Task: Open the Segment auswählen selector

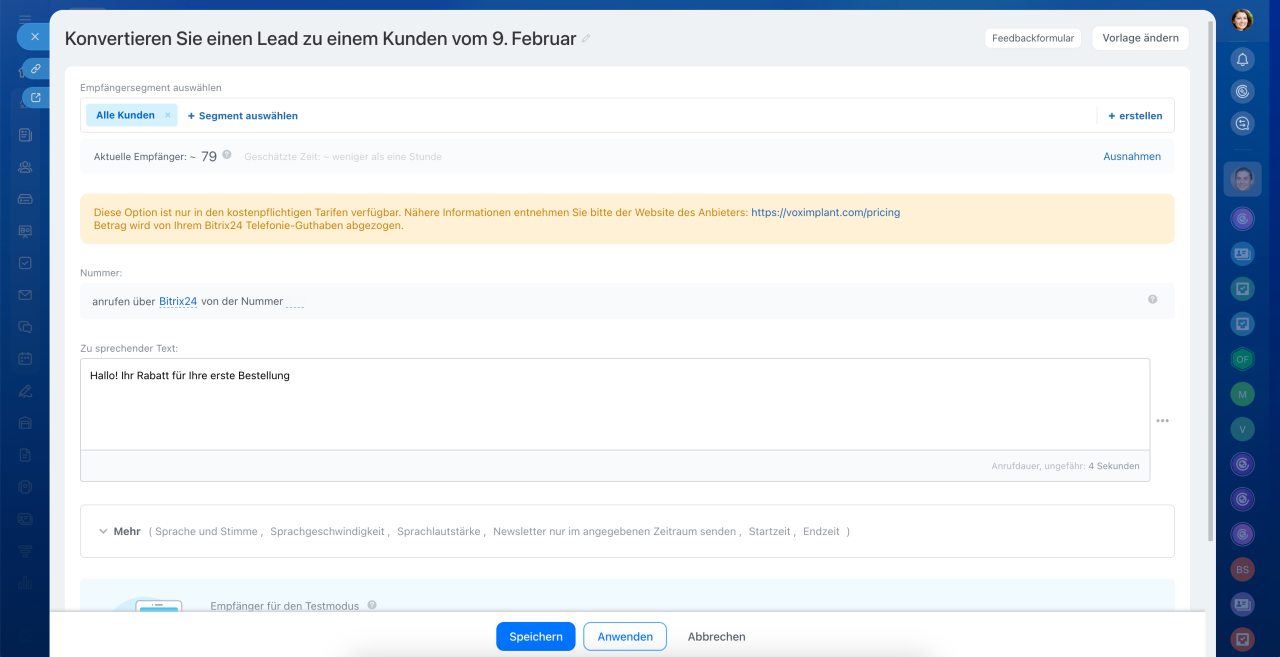Action: [x=243, y=116]
